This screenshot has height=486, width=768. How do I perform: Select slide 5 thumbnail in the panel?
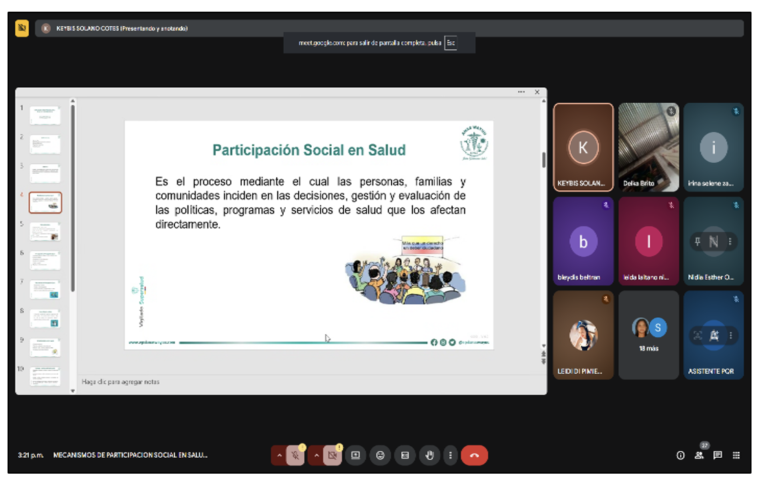tap(45, 231)
